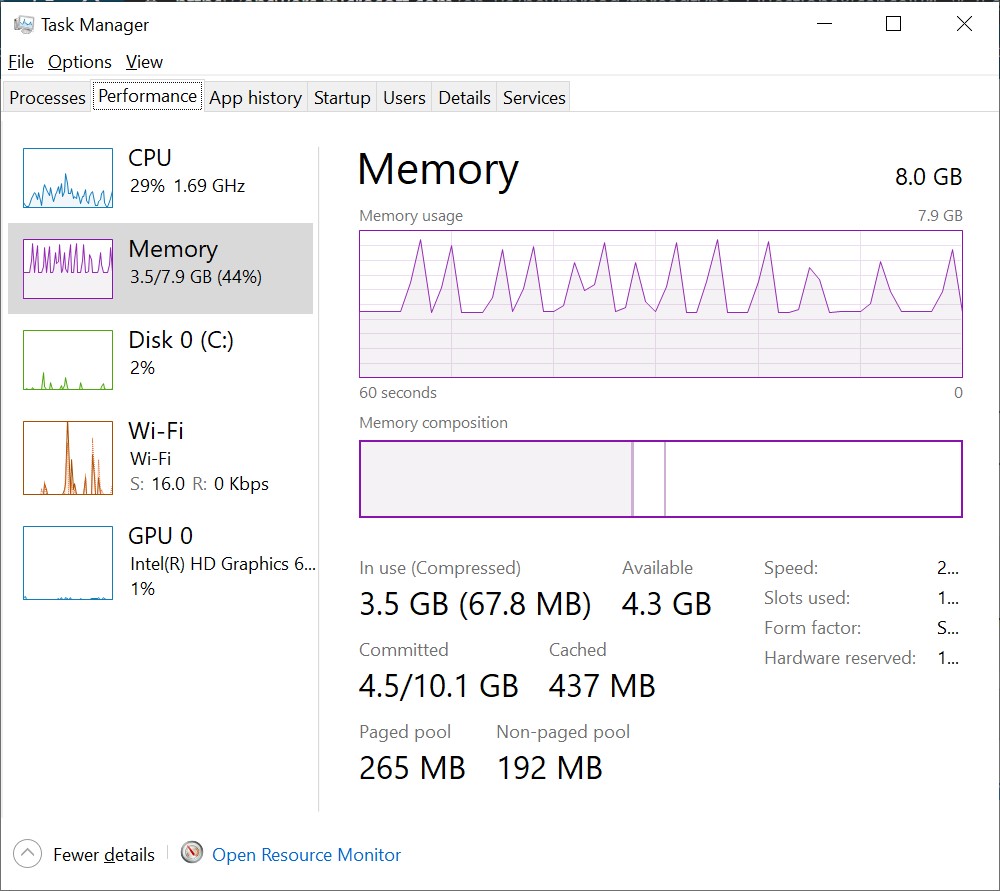Switch to the App history tab

(x=255, y=98)
